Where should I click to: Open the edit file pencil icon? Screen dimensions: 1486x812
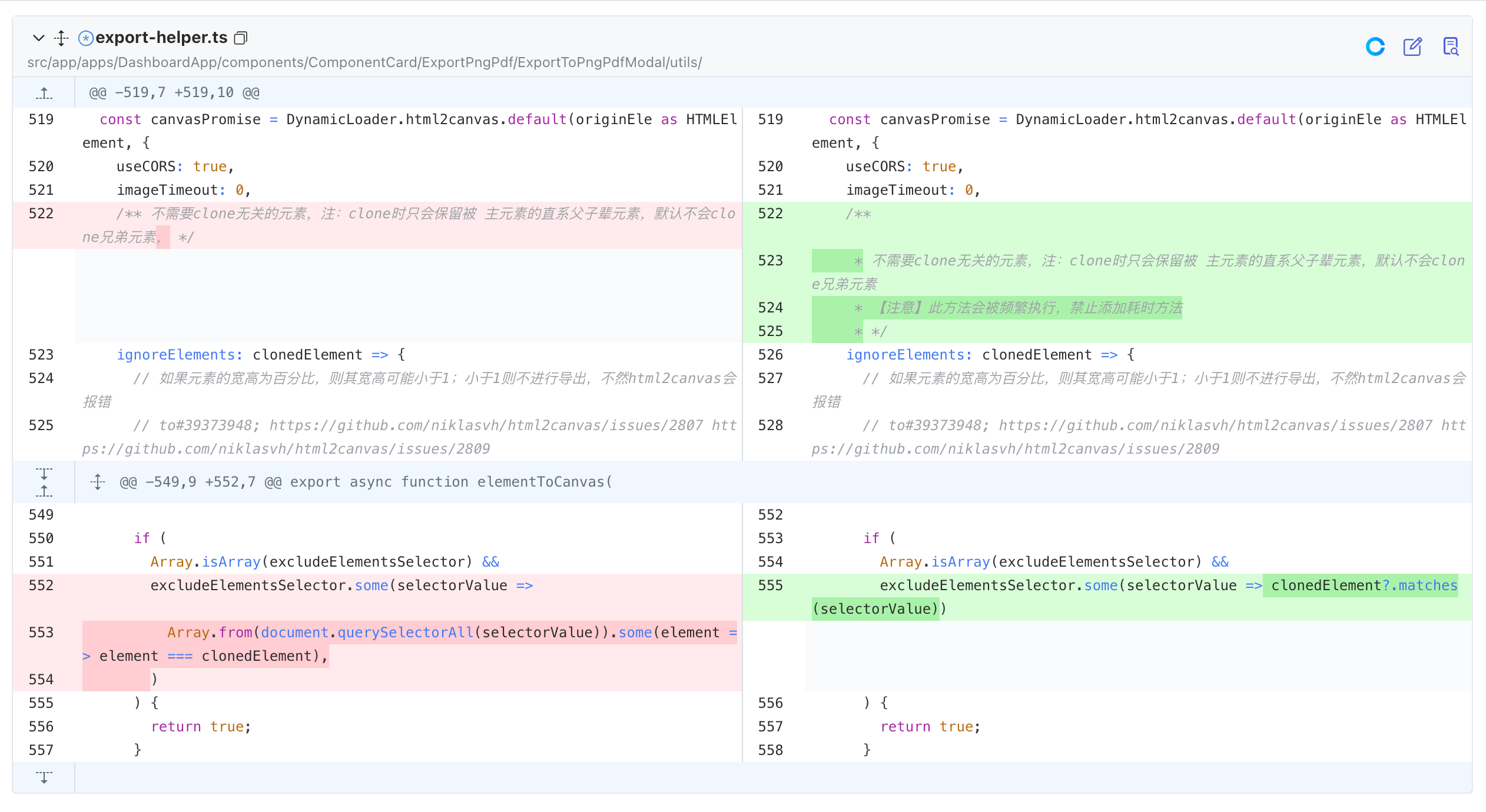[x=1412, y=46]
